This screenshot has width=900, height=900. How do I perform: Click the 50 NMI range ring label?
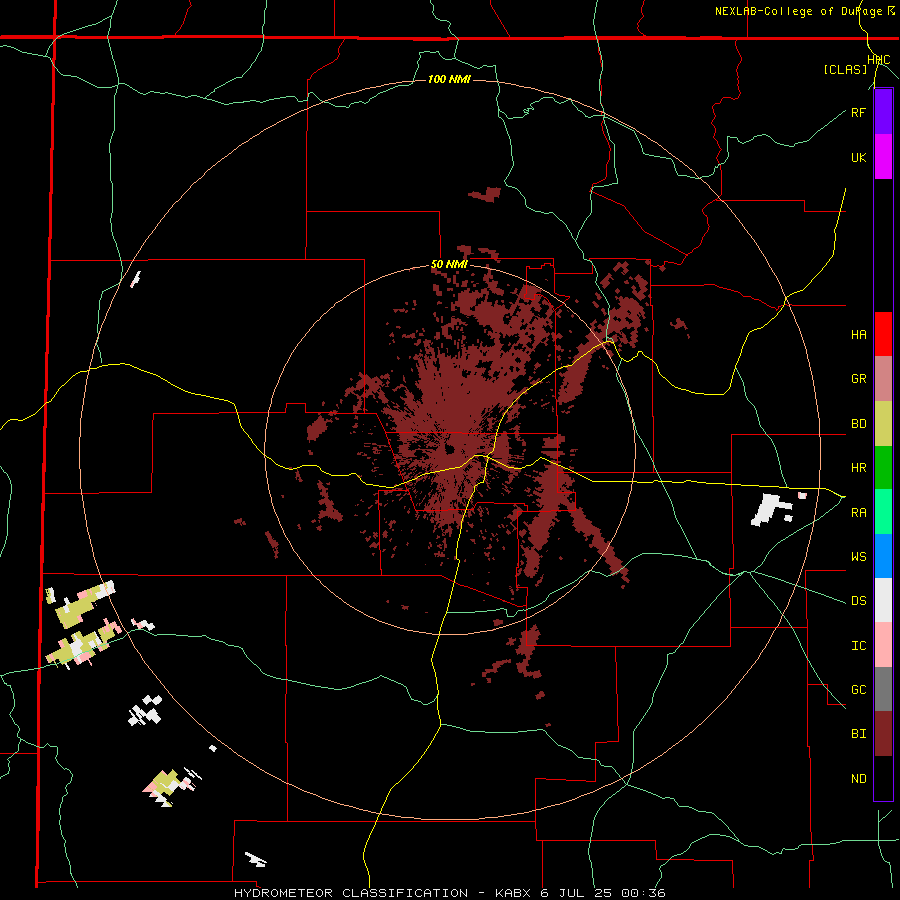coord(449,265)
